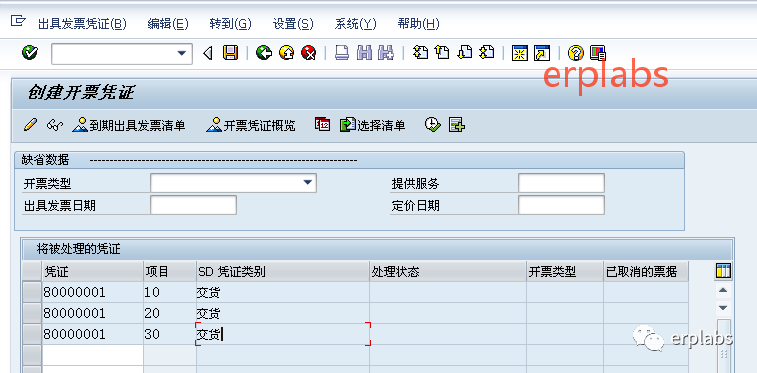Go back with green arrow icon

tap(264, 53)
